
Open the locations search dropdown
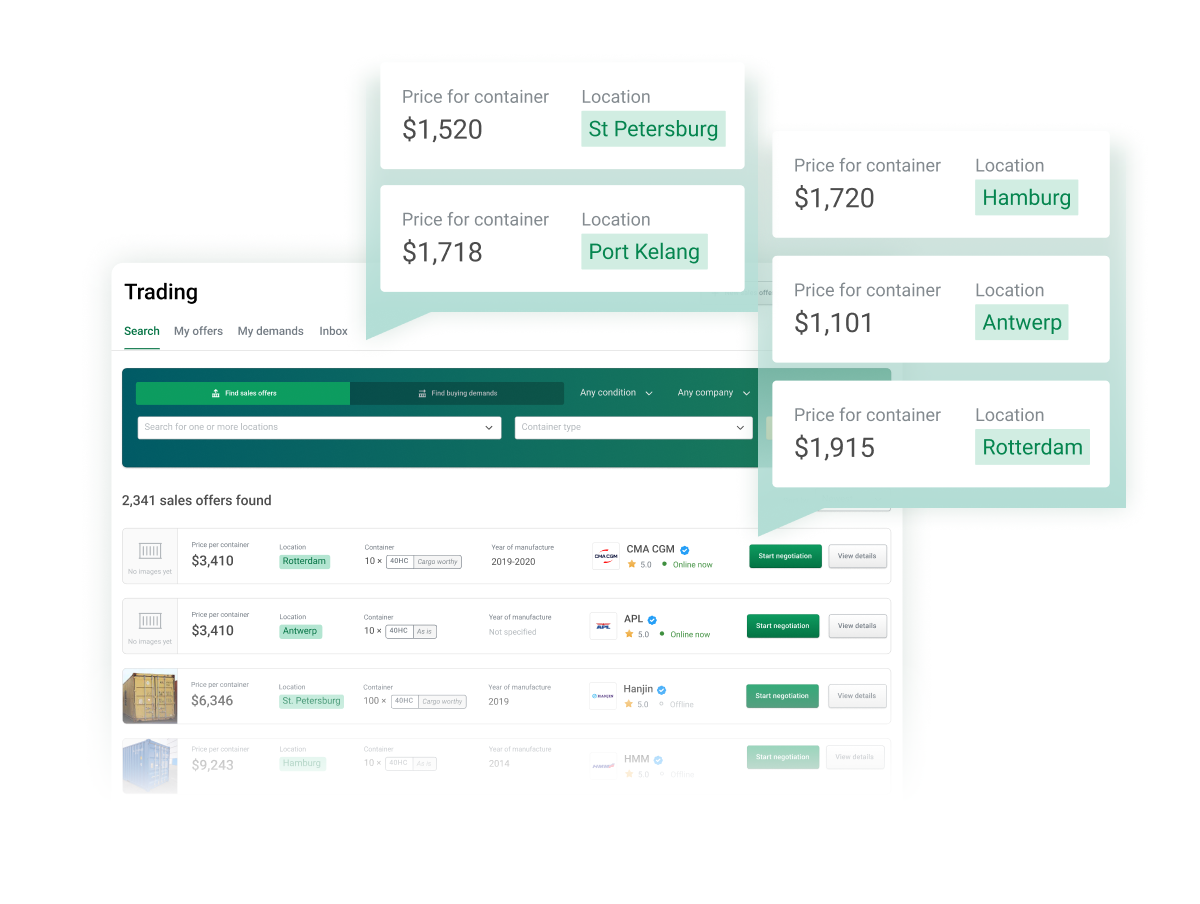(319, 427)
